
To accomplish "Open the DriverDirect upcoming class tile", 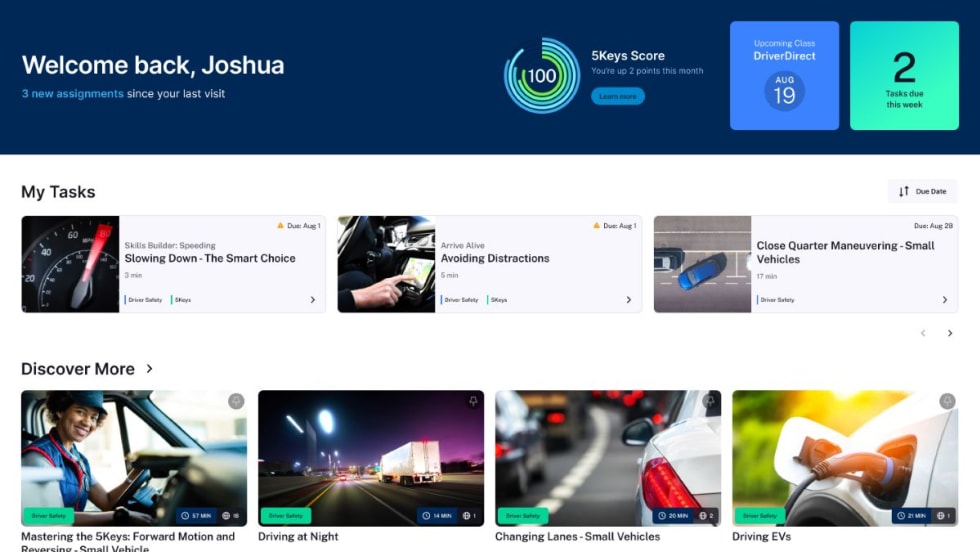I will 784,76.
